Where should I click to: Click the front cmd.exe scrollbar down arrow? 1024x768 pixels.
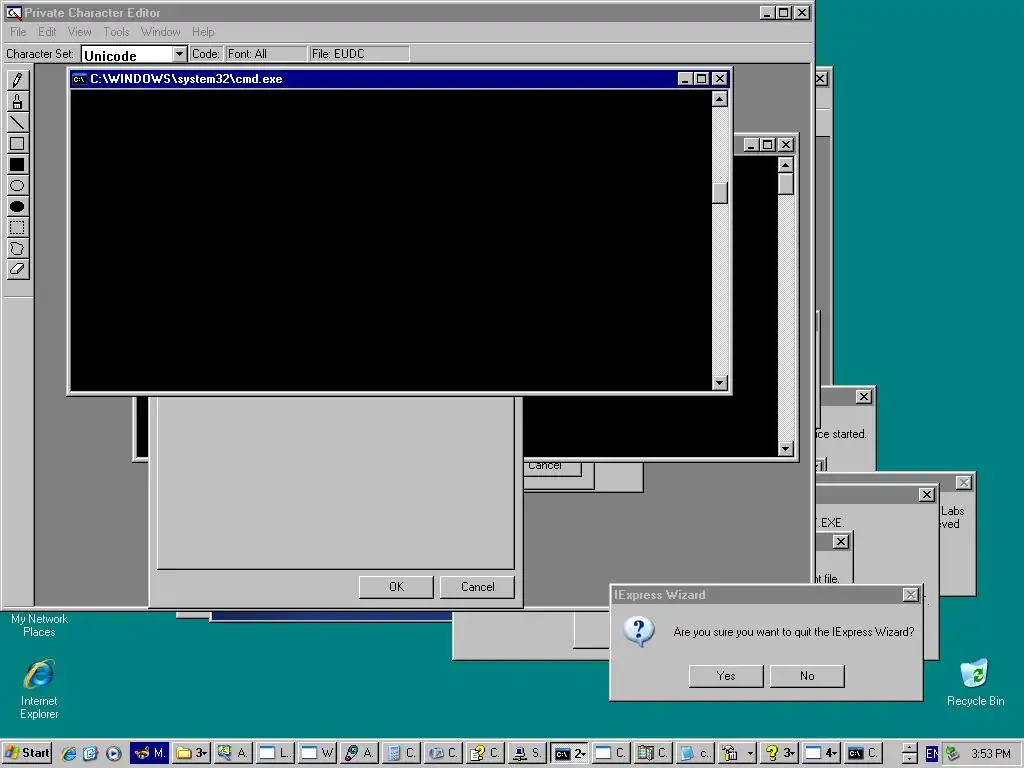[720, 383]
